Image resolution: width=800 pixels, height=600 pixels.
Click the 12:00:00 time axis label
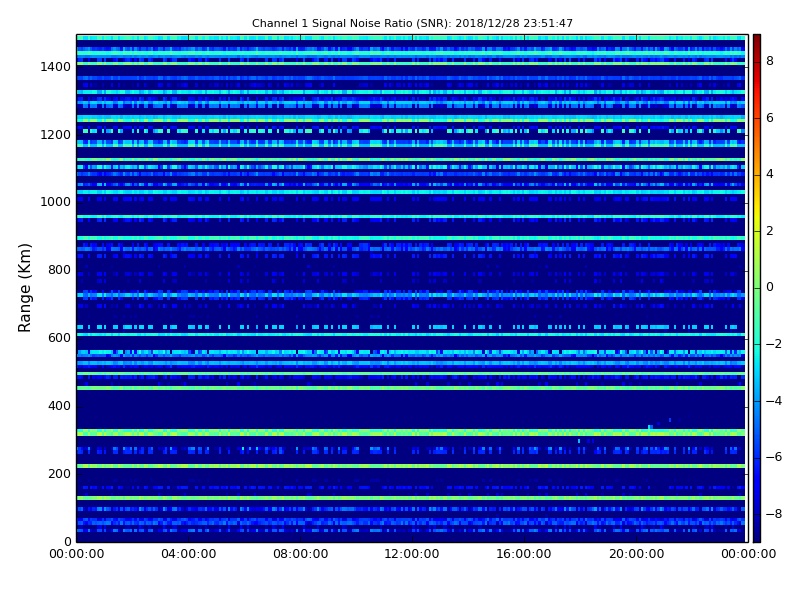click(412, 554)
